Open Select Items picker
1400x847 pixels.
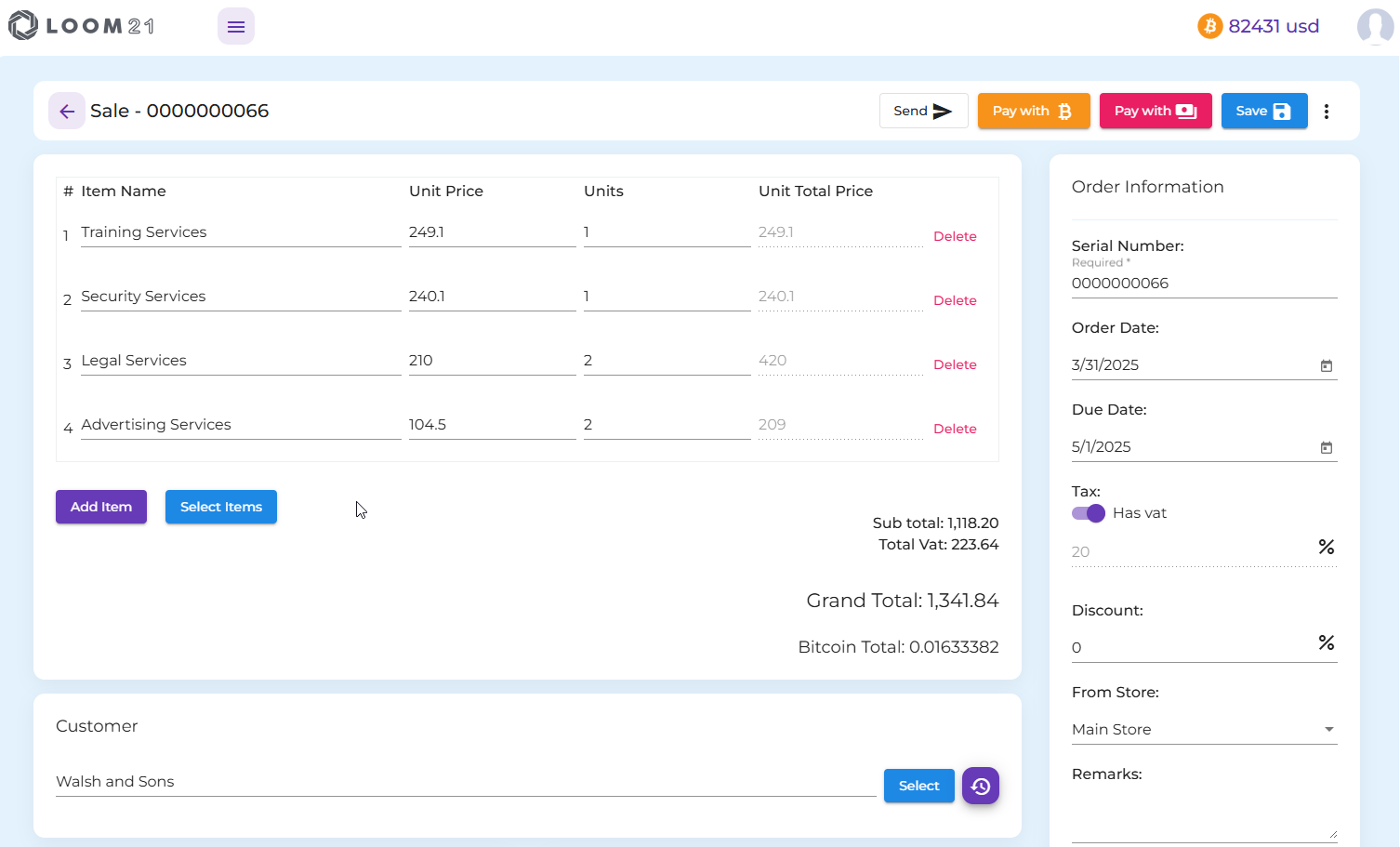220,507
